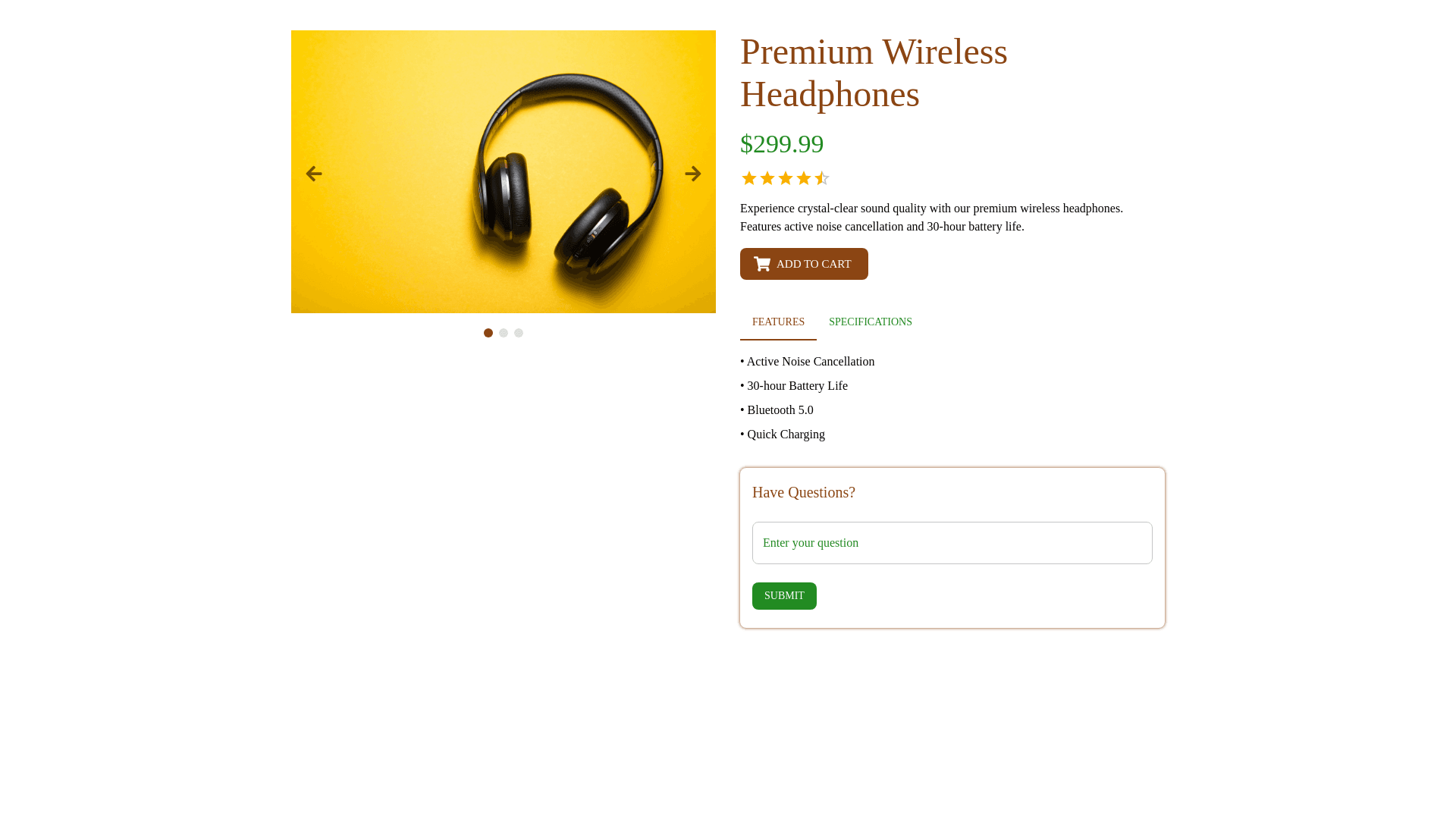Click the half-filled fifth rating star

coord(822,178)
